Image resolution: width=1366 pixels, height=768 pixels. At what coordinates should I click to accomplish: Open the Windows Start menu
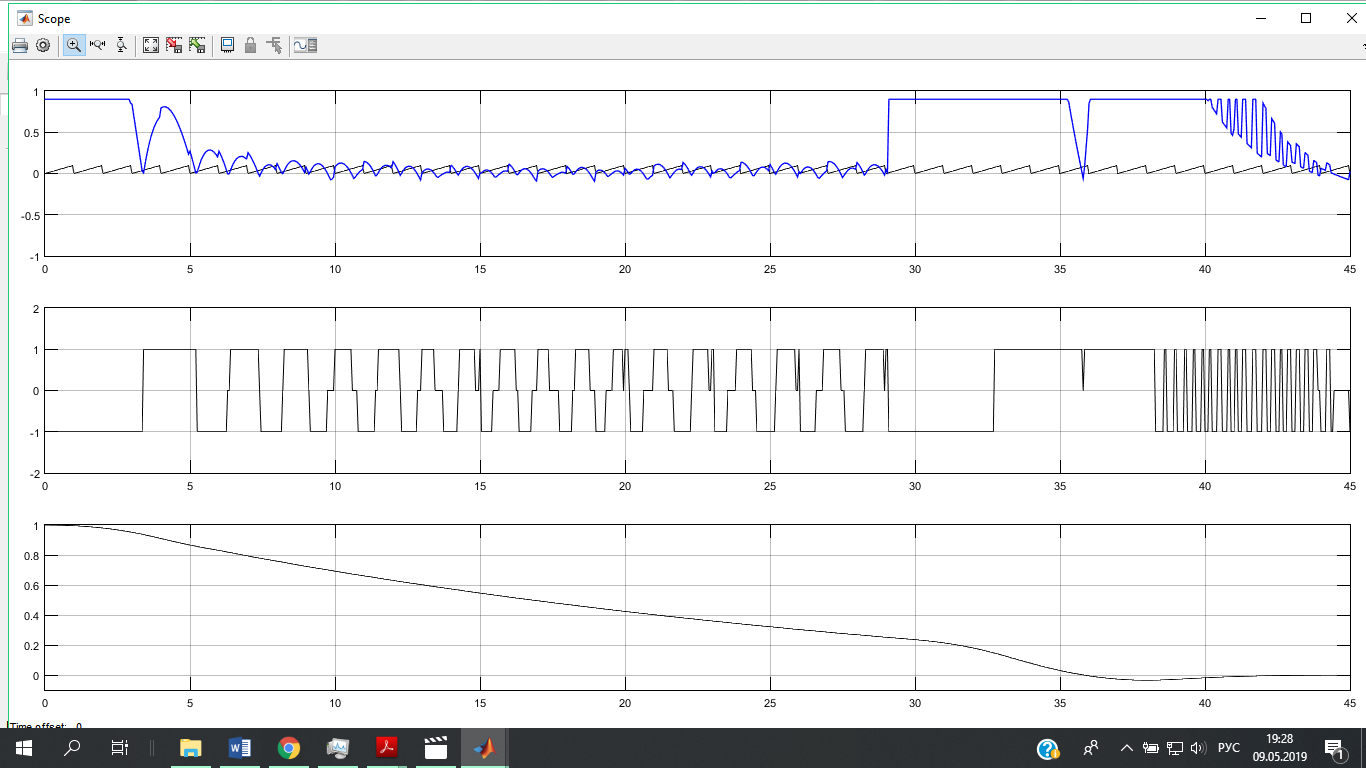(23, 748)
